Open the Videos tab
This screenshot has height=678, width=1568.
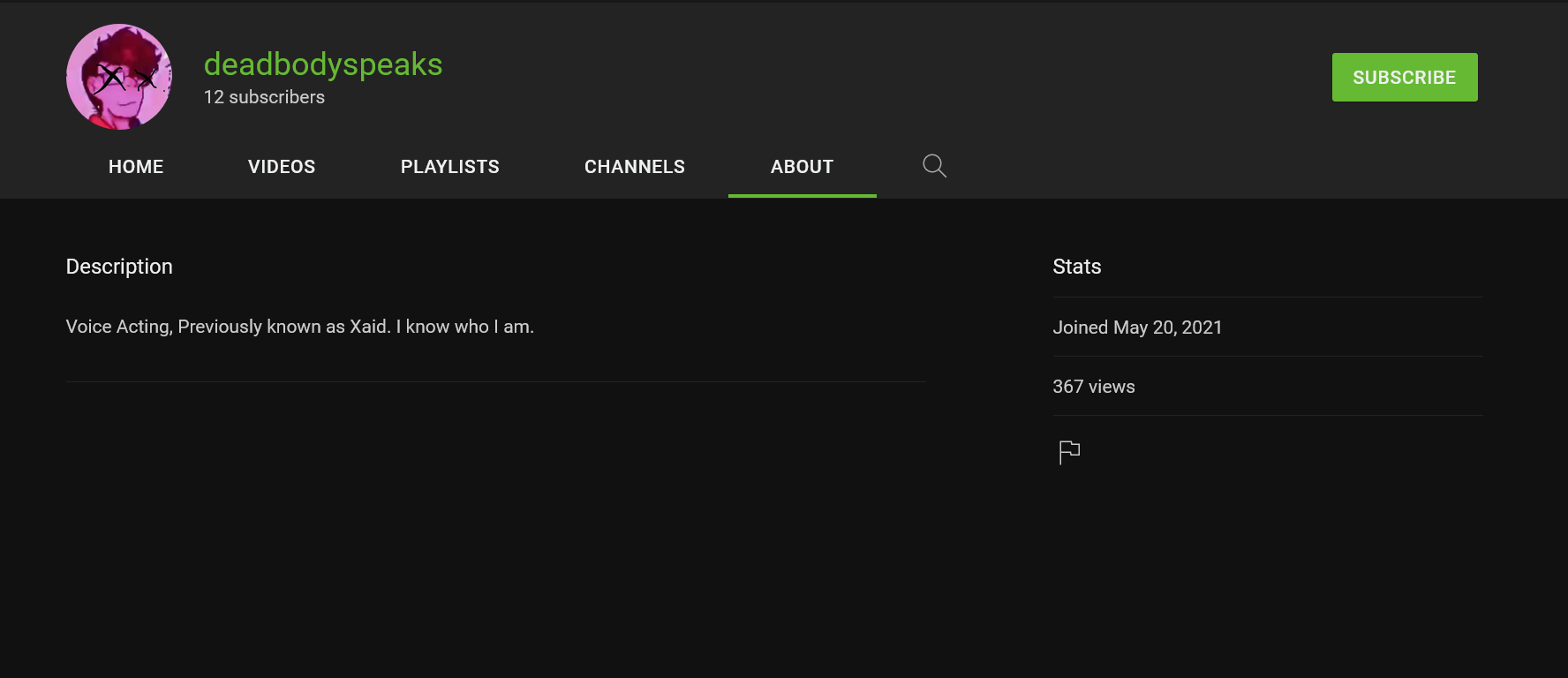(282, 167)
